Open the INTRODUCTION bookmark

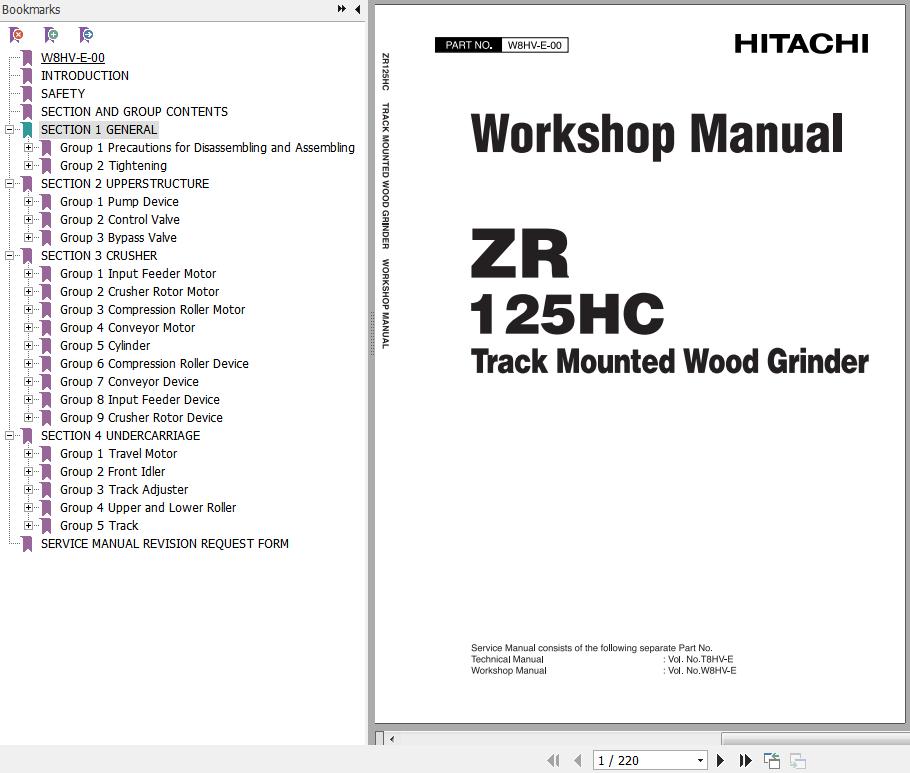click(x=85, y=75)
